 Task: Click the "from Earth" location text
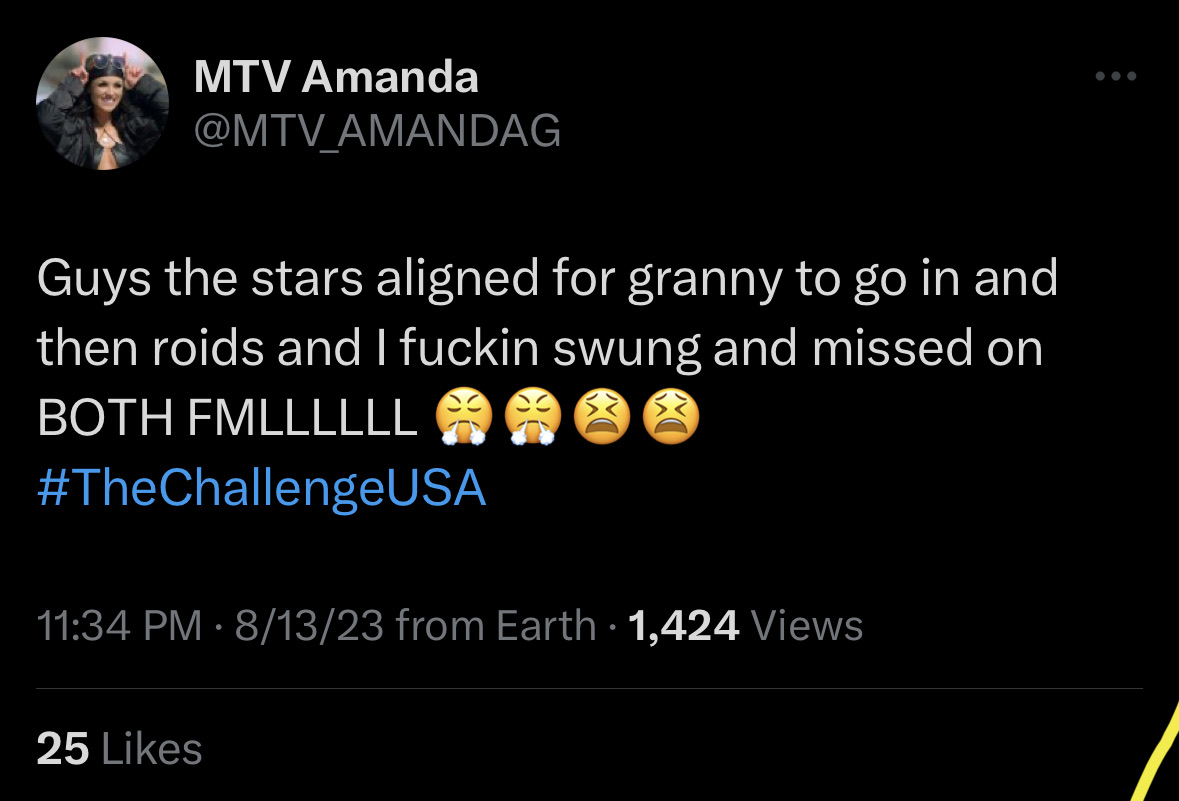(496, 626)
